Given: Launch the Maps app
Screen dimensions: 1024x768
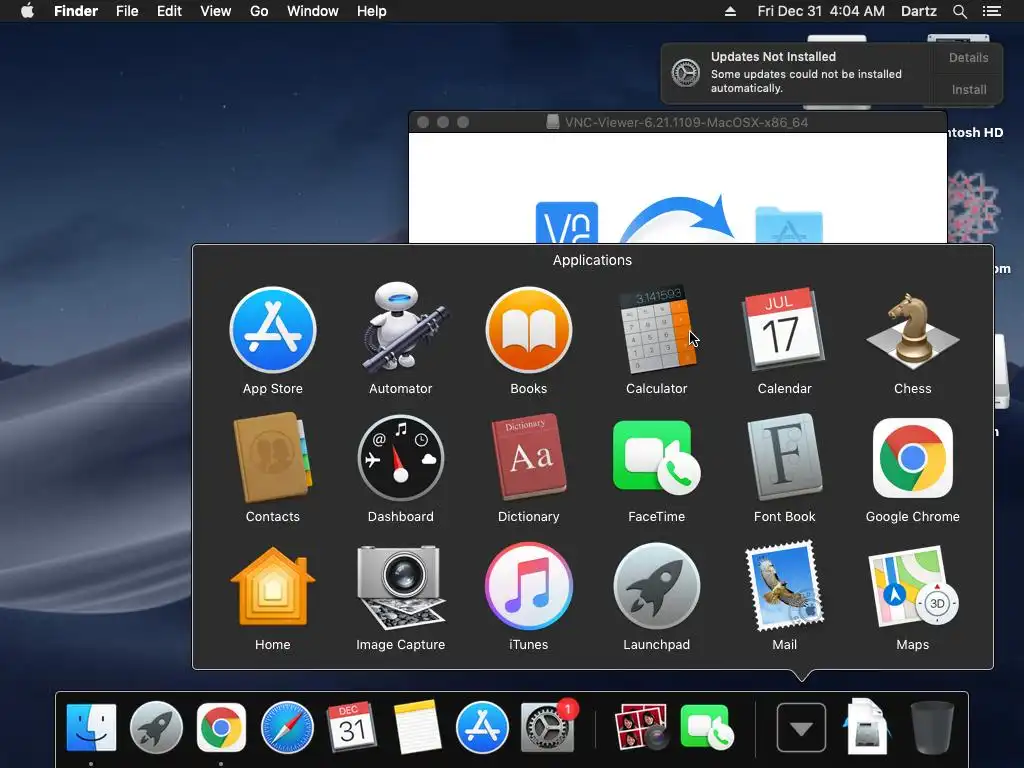Looking at the screenshot, I should [x=912, y=586].
